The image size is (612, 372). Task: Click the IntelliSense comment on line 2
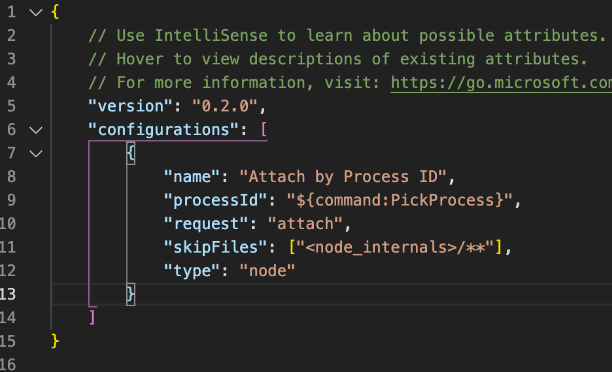(347, 36)
